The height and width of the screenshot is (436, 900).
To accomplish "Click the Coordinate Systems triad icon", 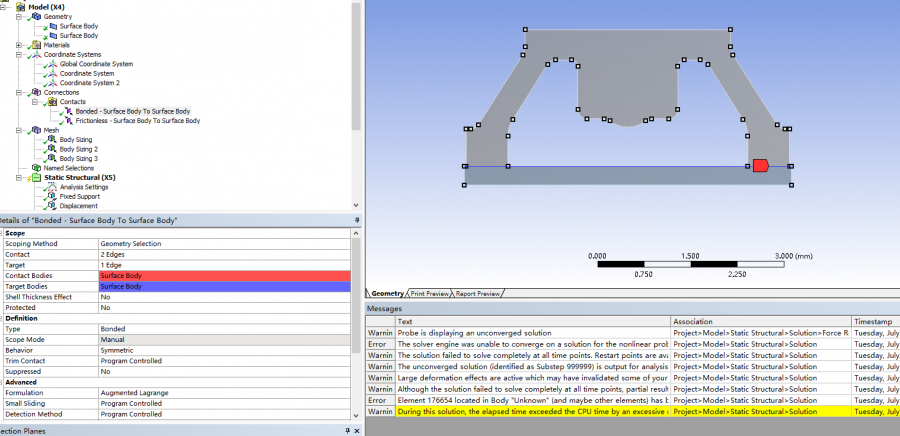I will tap(37, 54).
